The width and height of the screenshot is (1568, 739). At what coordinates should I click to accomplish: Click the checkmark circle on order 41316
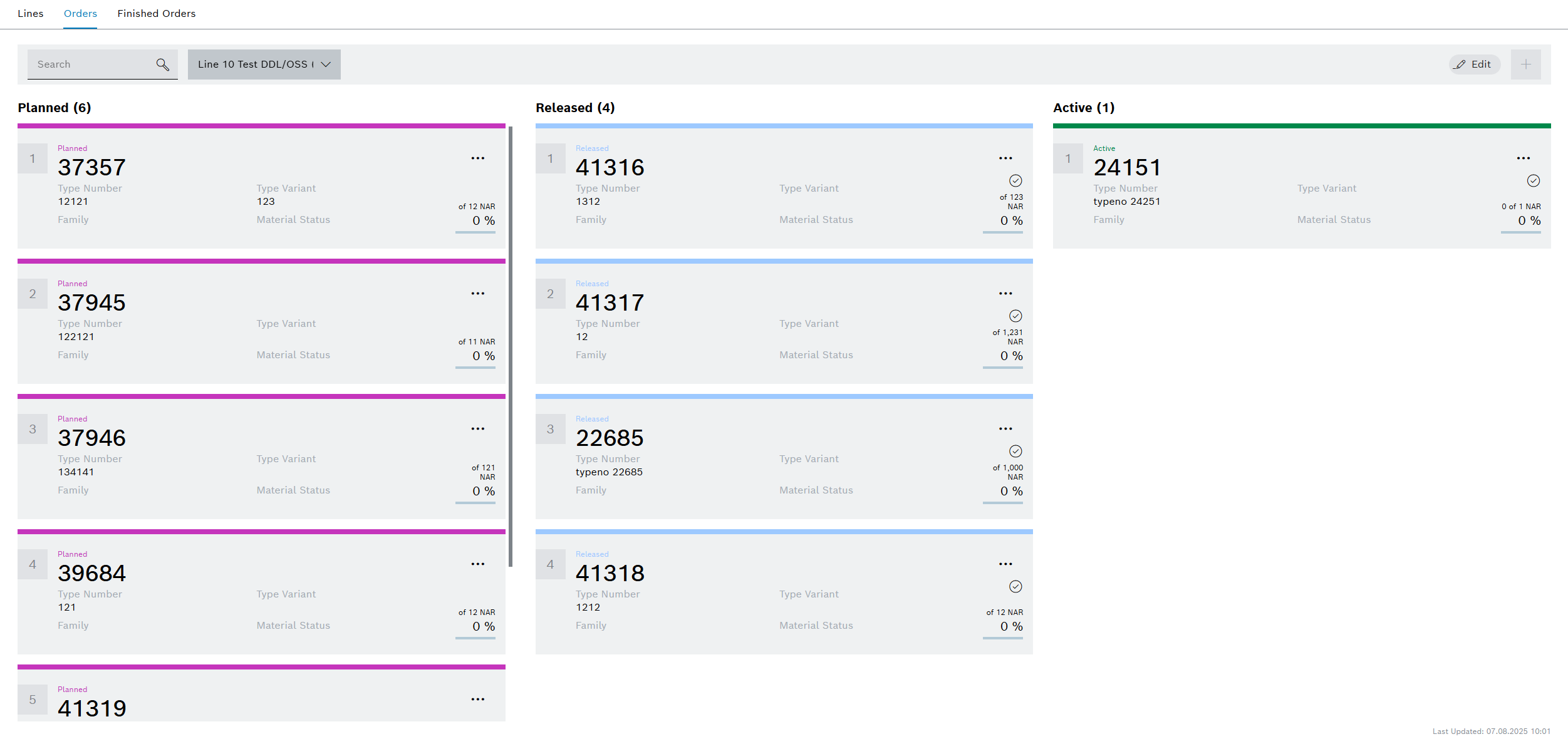pos(1015,181)
